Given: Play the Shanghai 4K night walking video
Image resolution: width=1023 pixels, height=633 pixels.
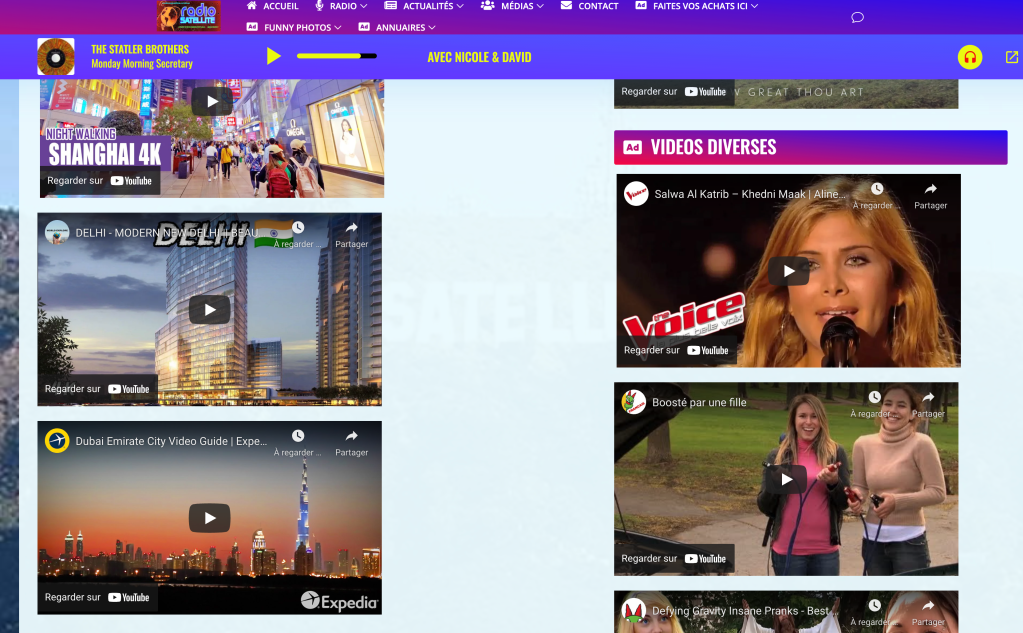Looking at the screenshot, I should pyautogui.click(x=211, y=100).
